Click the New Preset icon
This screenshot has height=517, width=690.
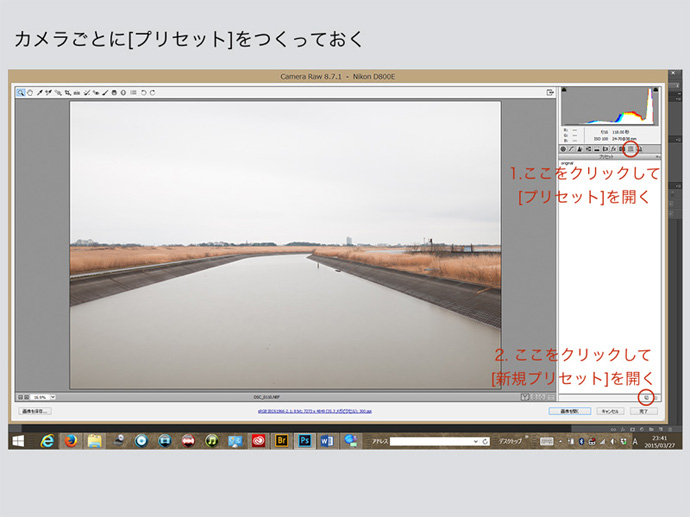point(646,398)
